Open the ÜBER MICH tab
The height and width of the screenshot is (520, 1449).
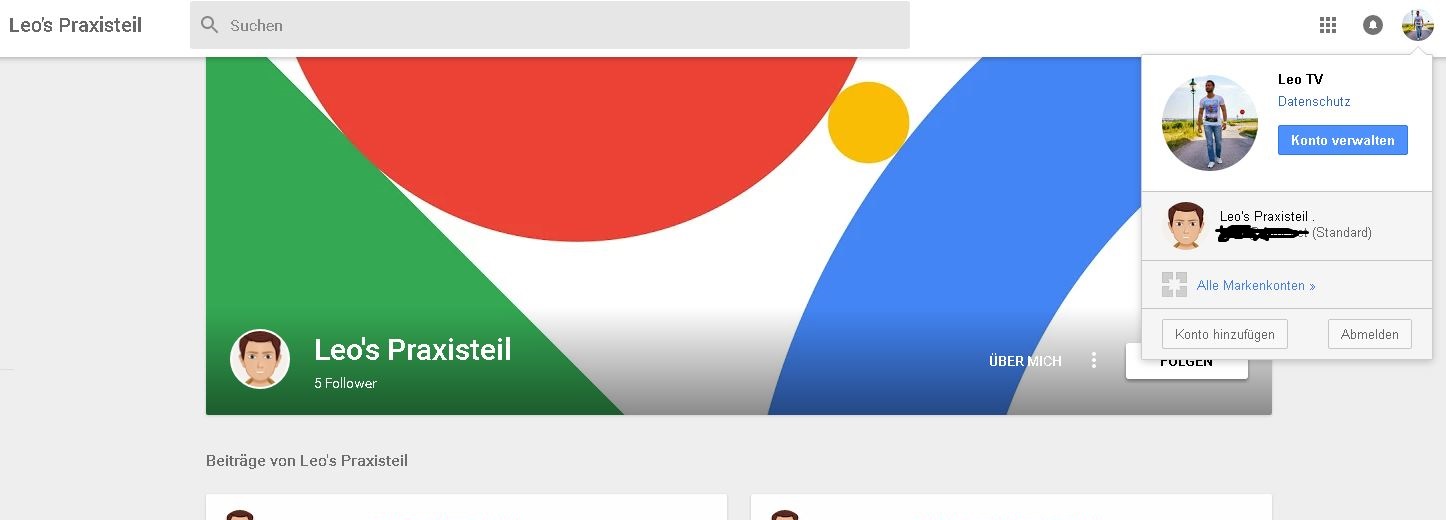click(1025, 361)
